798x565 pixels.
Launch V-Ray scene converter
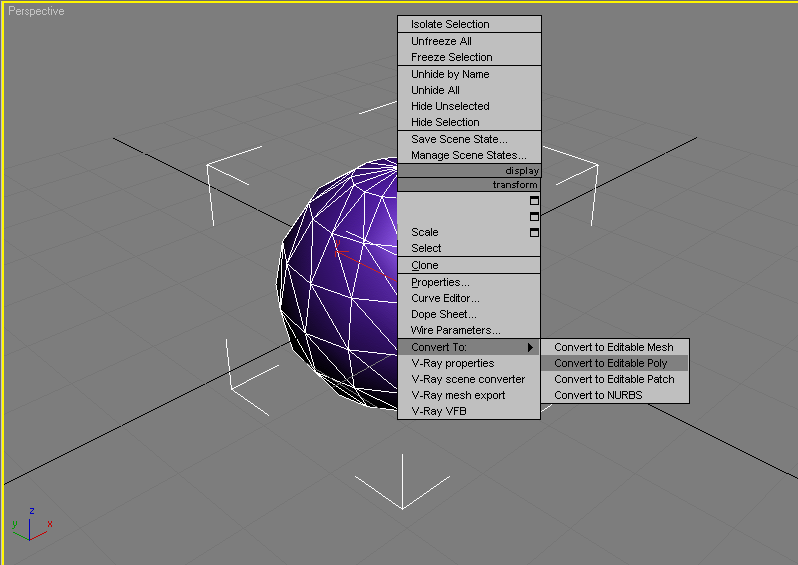pos(469,379)
